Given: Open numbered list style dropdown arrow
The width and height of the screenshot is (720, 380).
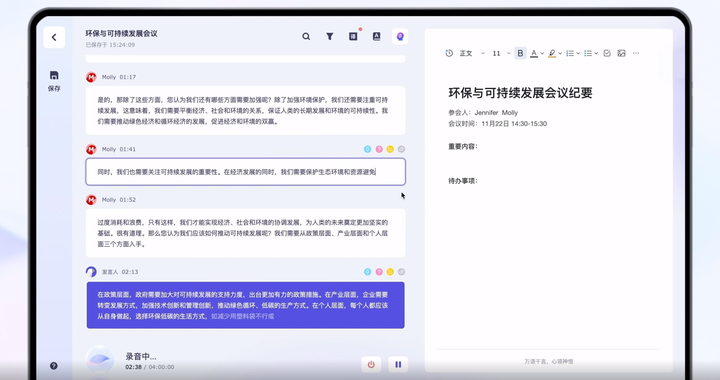Looking at the screenshot, I should point(578,53).
